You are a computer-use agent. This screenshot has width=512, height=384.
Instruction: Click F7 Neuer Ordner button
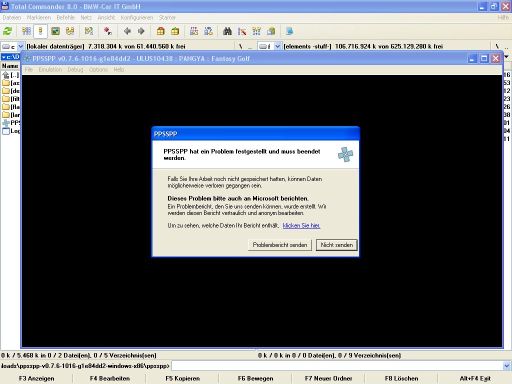pyautogui.click(x=328, y=379)
